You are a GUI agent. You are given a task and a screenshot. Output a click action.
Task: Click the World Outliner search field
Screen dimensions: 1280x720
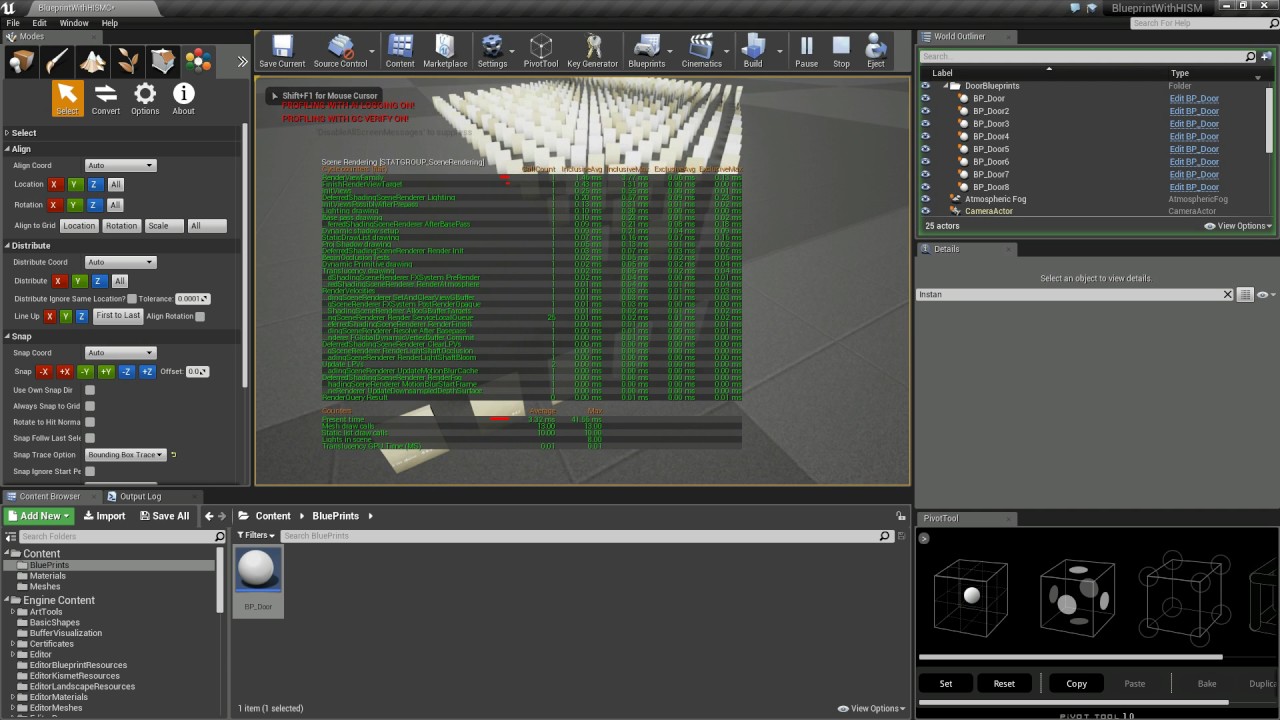[1088, 56]
